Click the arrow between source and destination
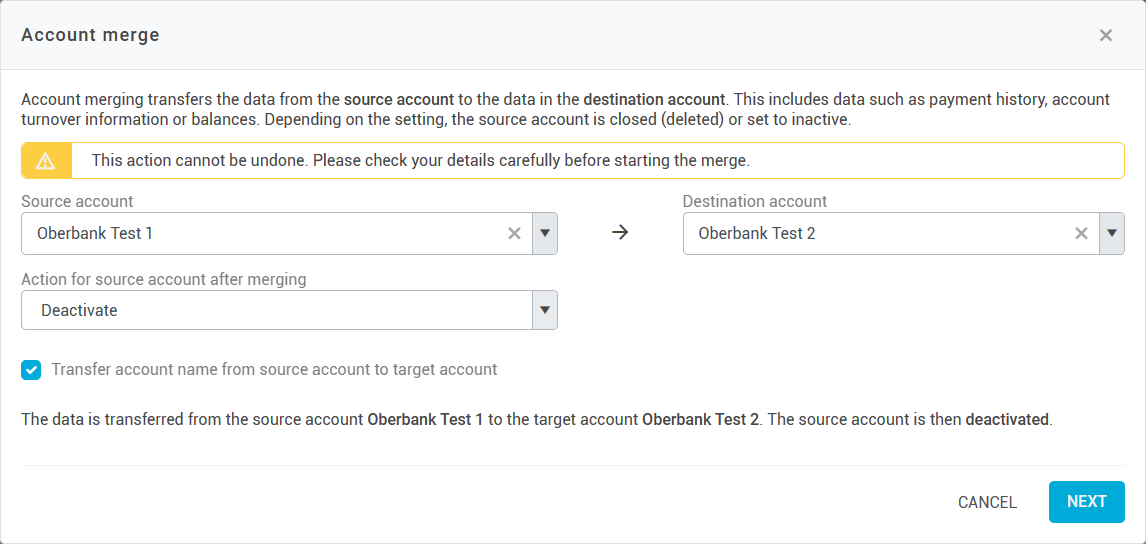The image size is (1146, 544). point(620,233)
